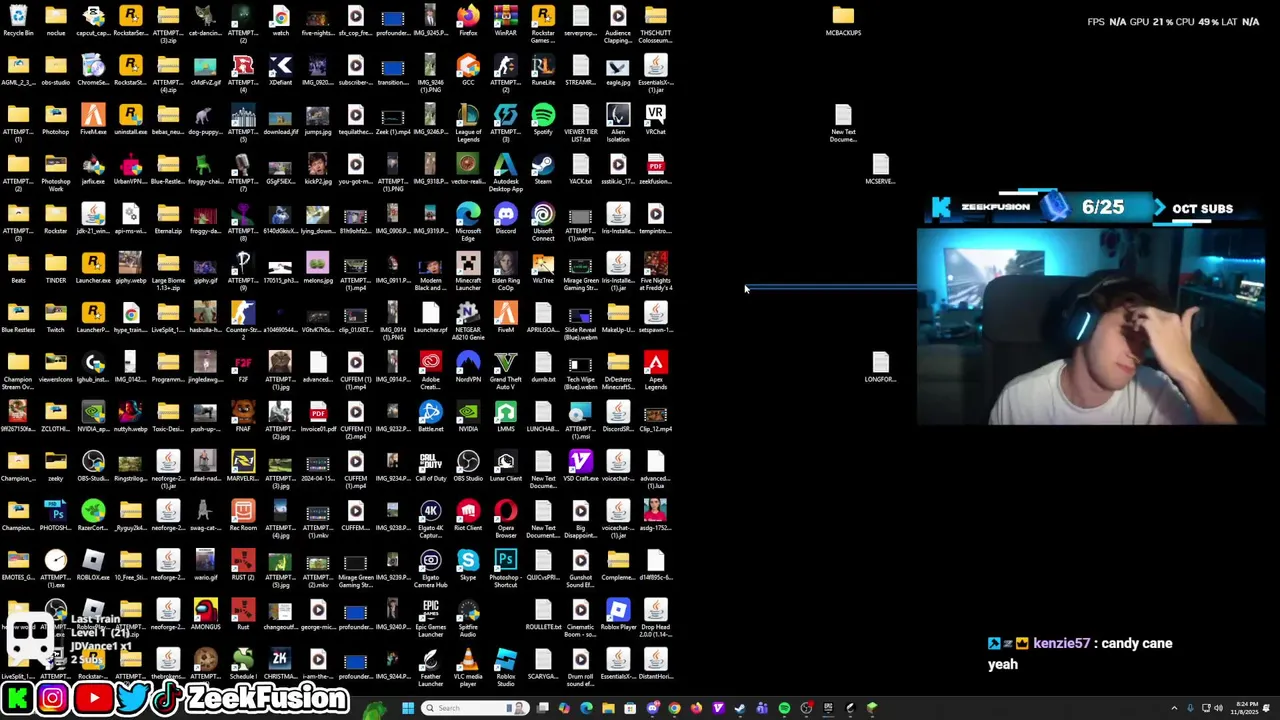Launch Ubisoft Connect shortcut
Image resolution: width=1280 pixels, height=720 pixels.
coord(543,222)
